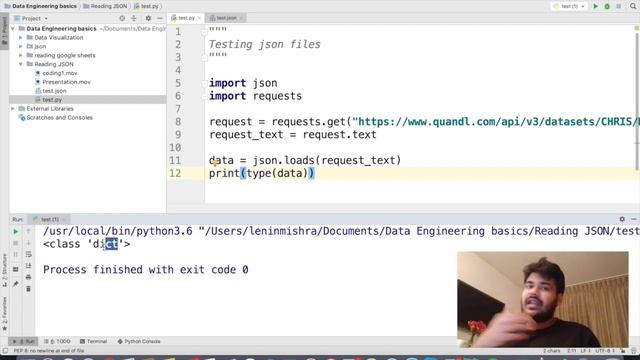The height and width of the screenshot is (360, 640).
Task: Hide the Project panel with minus icon
Action: (160, 18)
